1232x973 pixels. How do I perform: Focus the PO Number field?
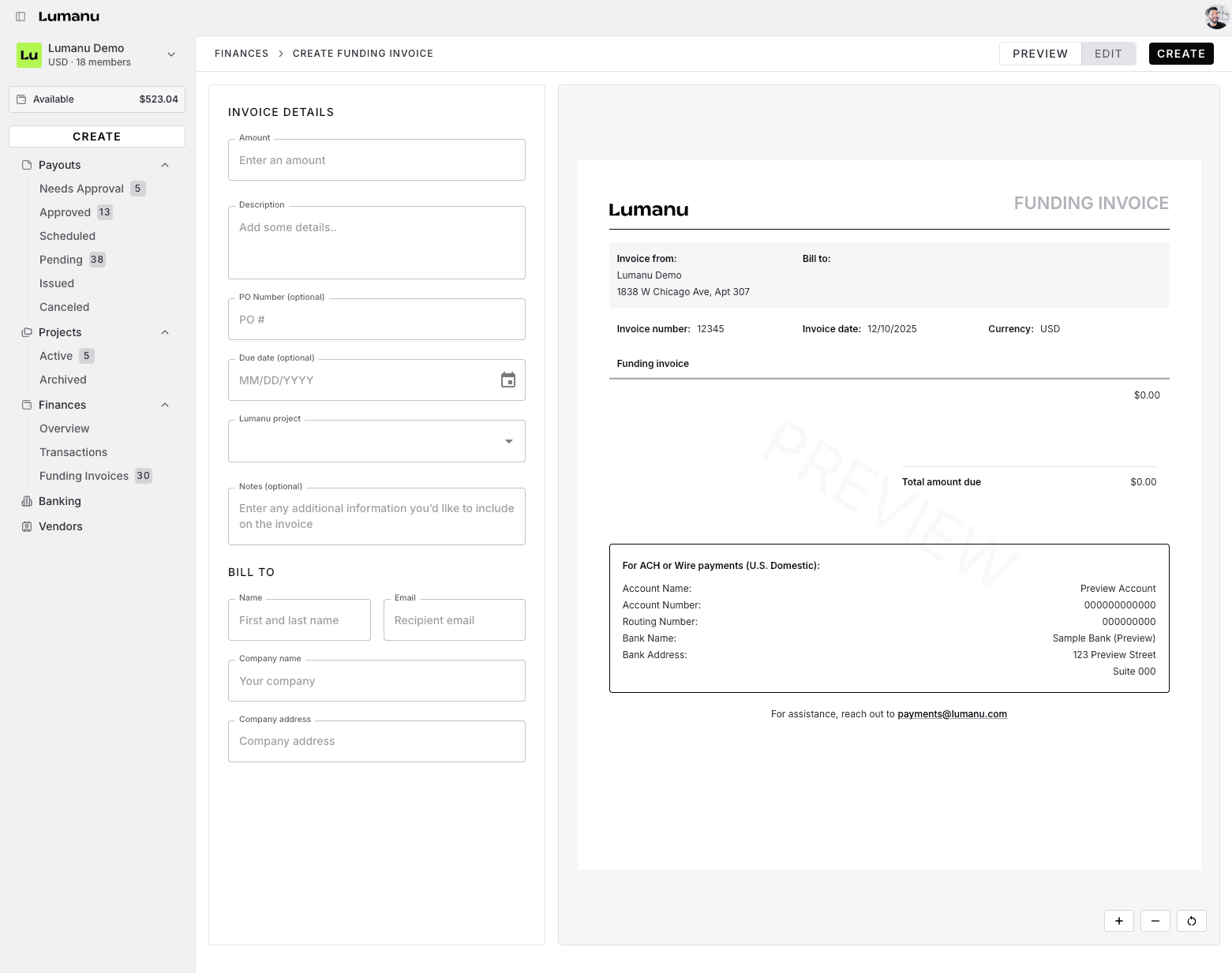click(x=376, y=320)
